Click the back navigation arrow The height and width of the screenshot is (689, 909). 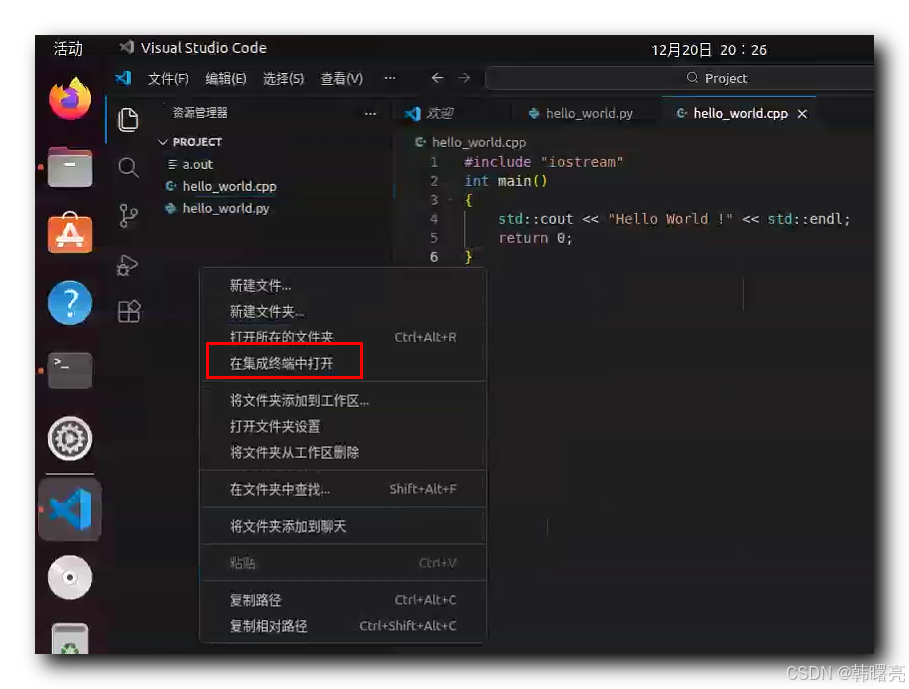[437, 78]
